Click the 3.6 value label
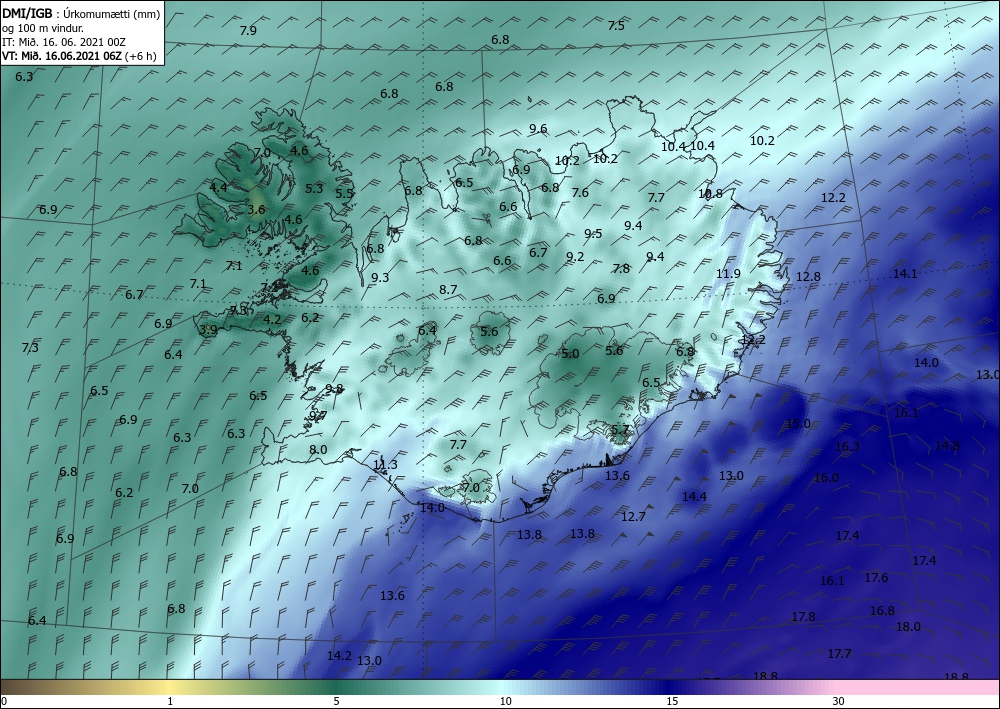 click(256, 210)
